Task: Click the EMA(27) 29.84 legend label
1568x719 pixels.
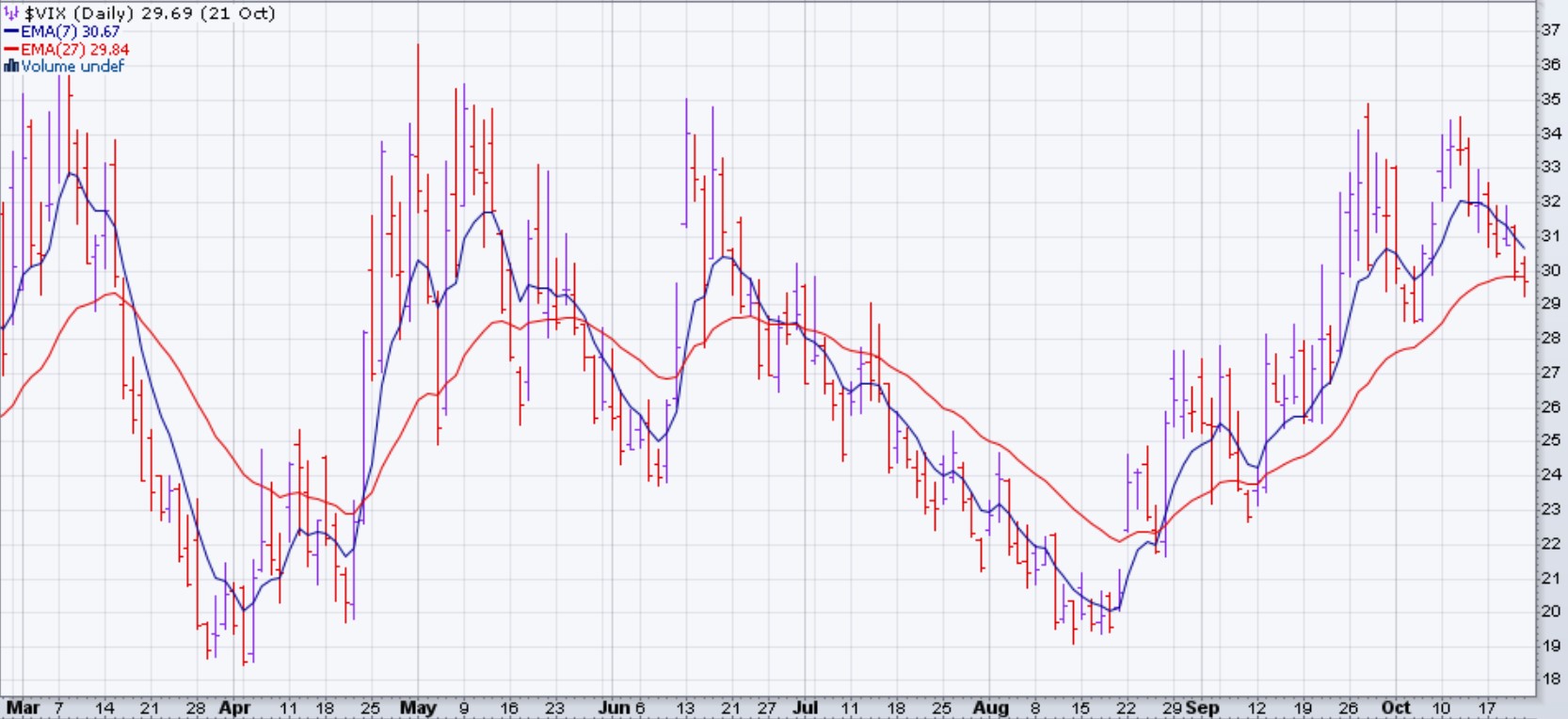Action: pyautogui.click(x=75, y=49)
